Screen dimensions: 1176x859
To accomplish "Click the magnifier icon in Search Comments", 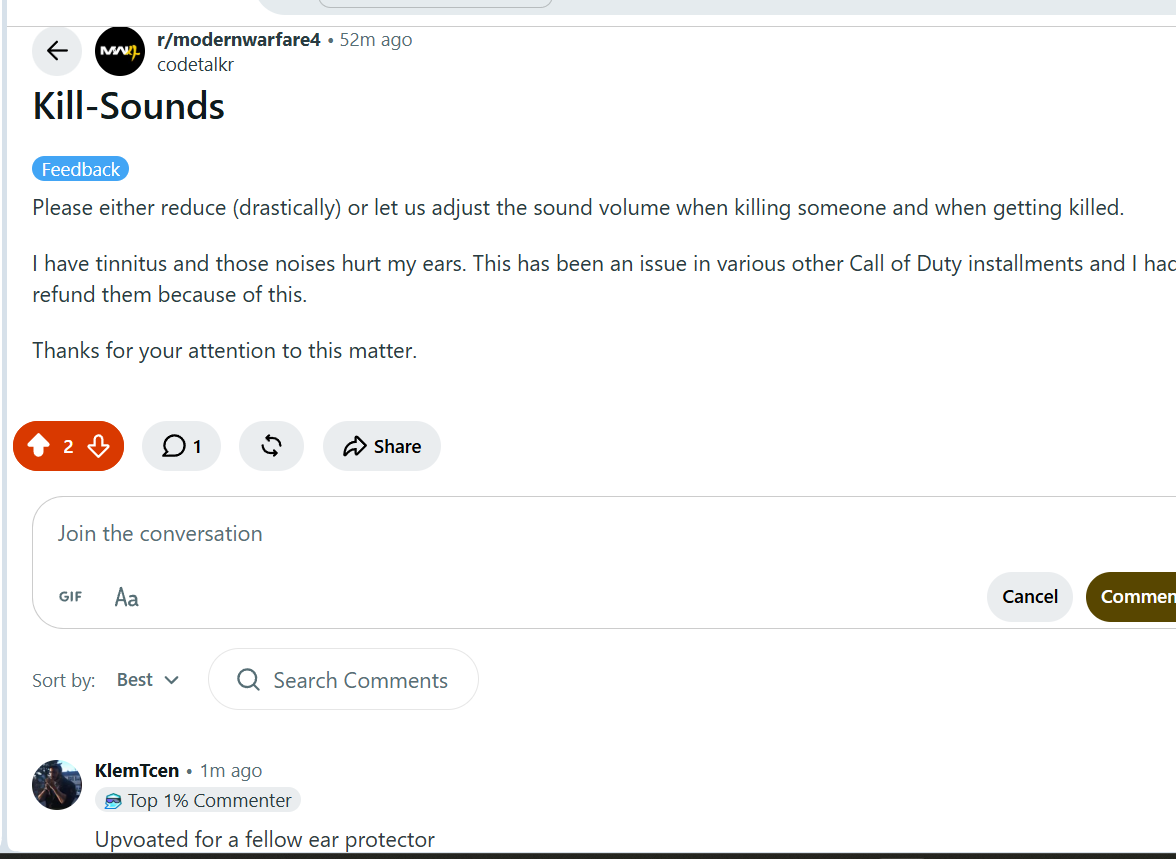I will tap(248, 680).
